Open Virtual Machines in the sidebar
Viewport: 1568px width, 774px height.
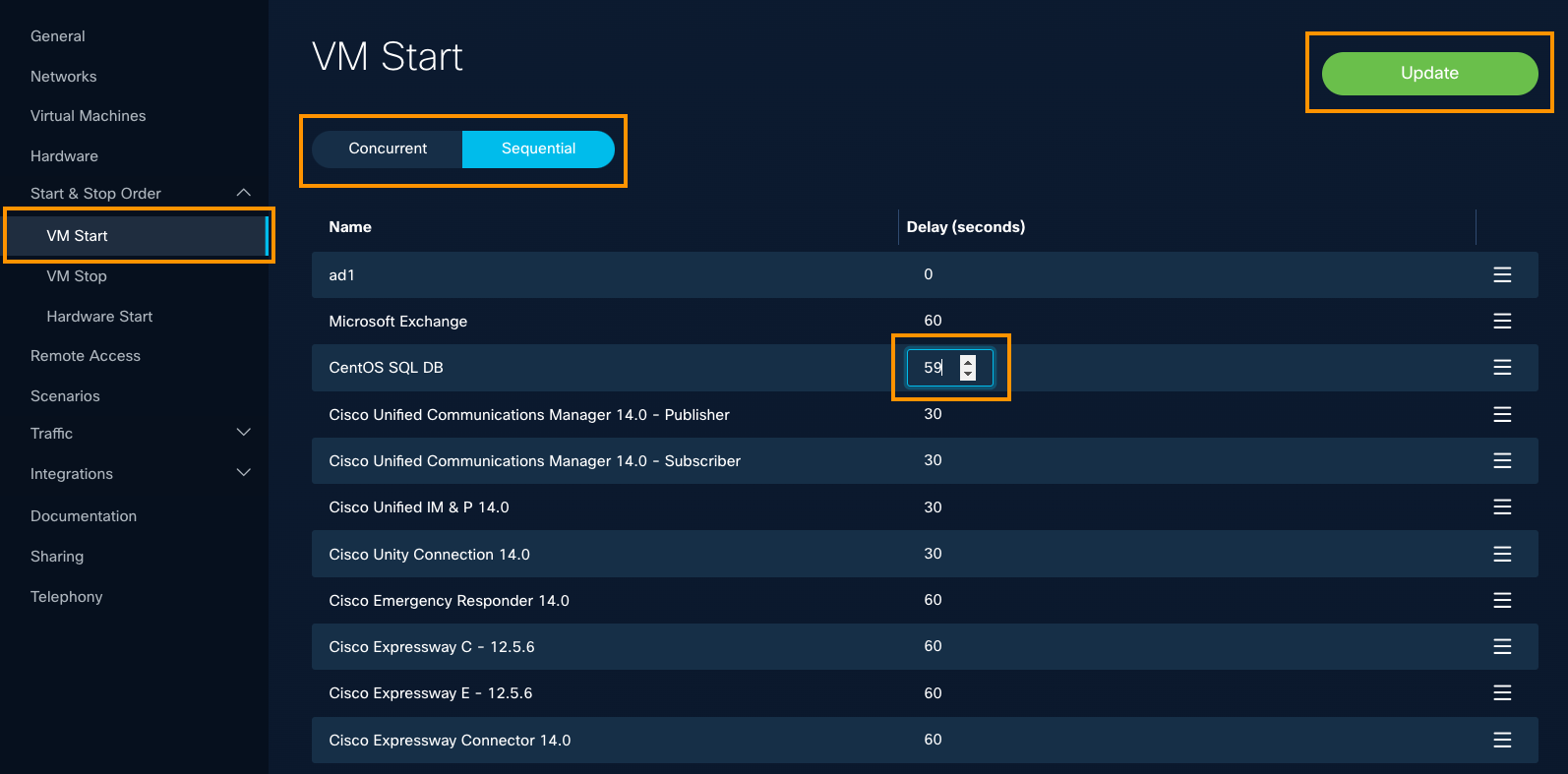(89, 116)
